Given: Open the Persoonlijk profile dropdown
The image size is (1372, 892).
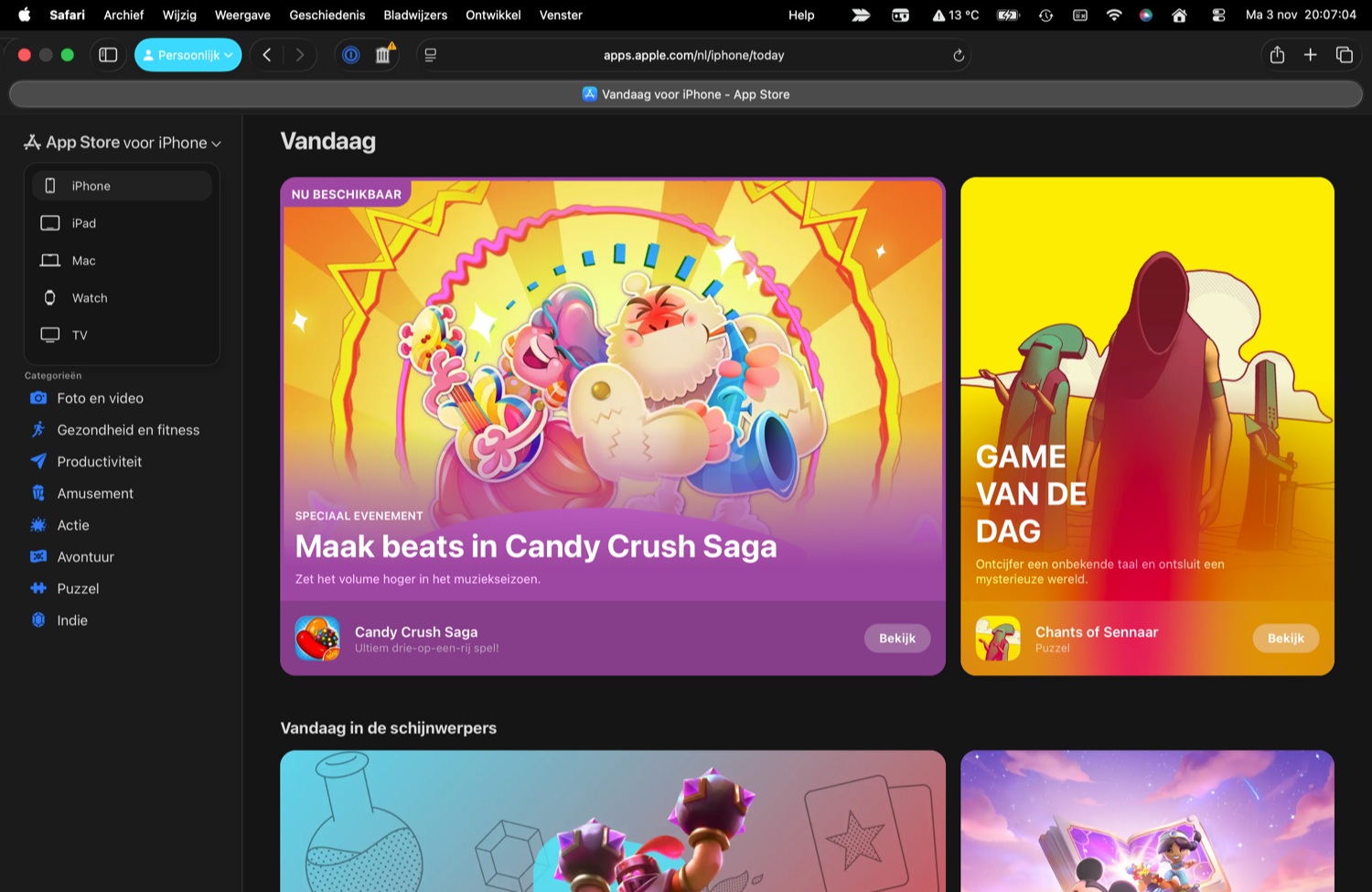Looking at the screenshot, I should tap(188, 55).
